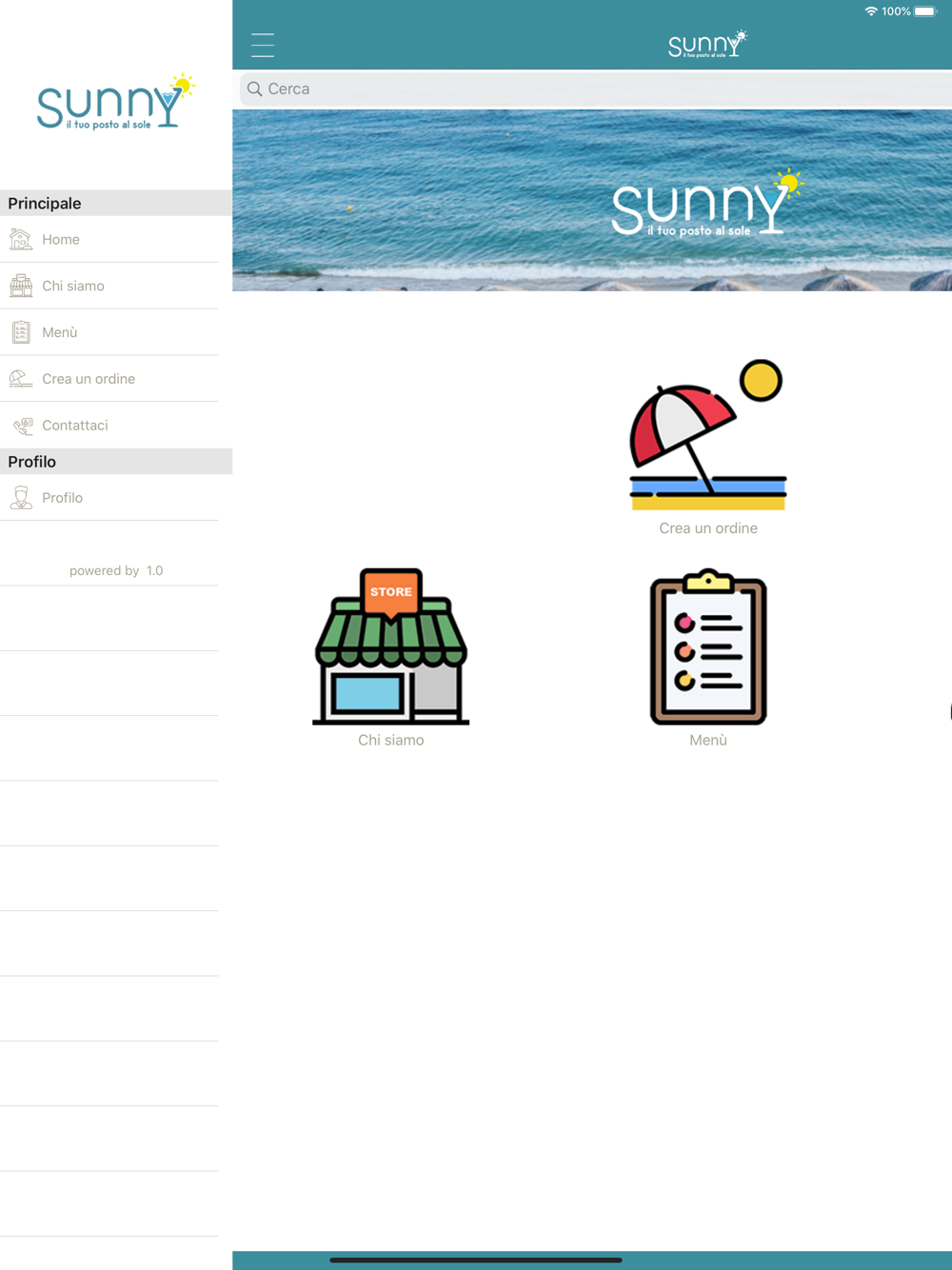Click the Menù checklist icon in sidebar
952x1270 pixels.
[21, 332]
